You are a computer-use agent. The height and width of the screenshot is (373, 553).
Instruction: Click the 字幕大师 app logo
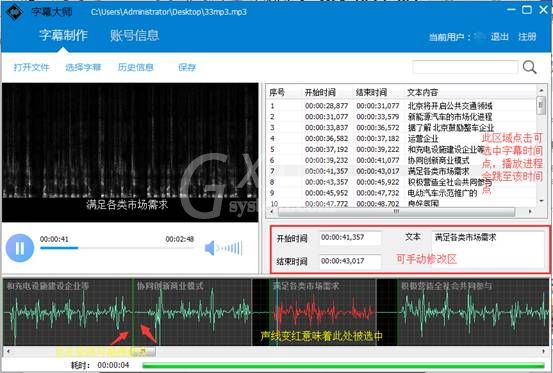pyautogui.click(x=14, y=12)
